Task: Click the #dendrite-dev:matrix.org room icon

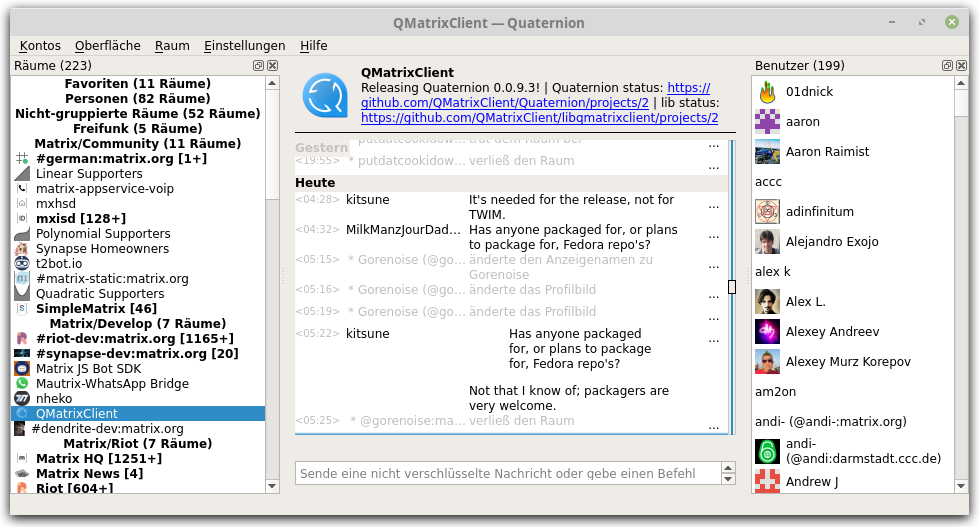Action: click(20, 428)
